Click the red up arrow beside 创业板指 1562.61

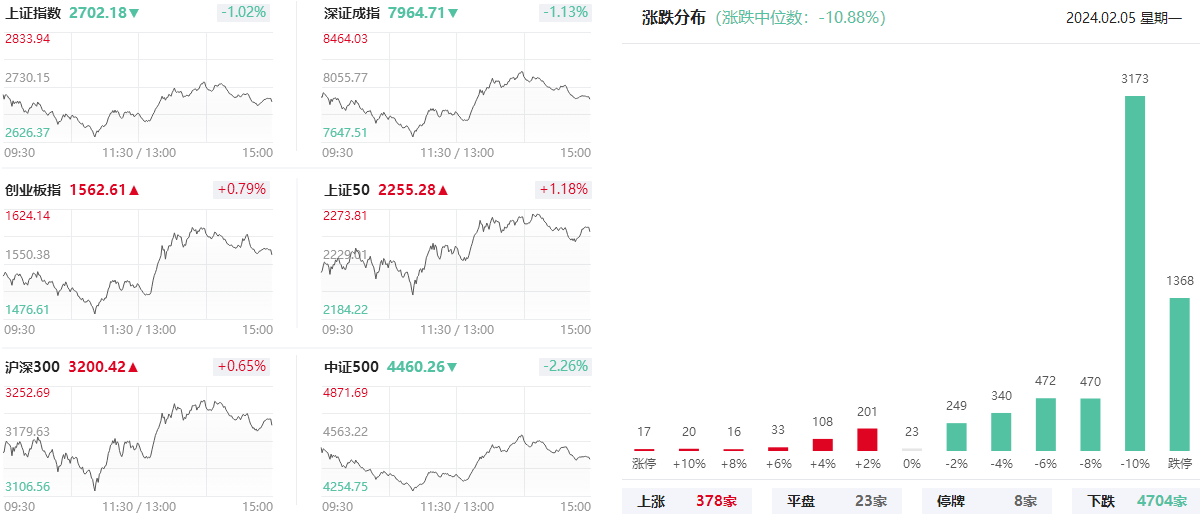[134, 190]
